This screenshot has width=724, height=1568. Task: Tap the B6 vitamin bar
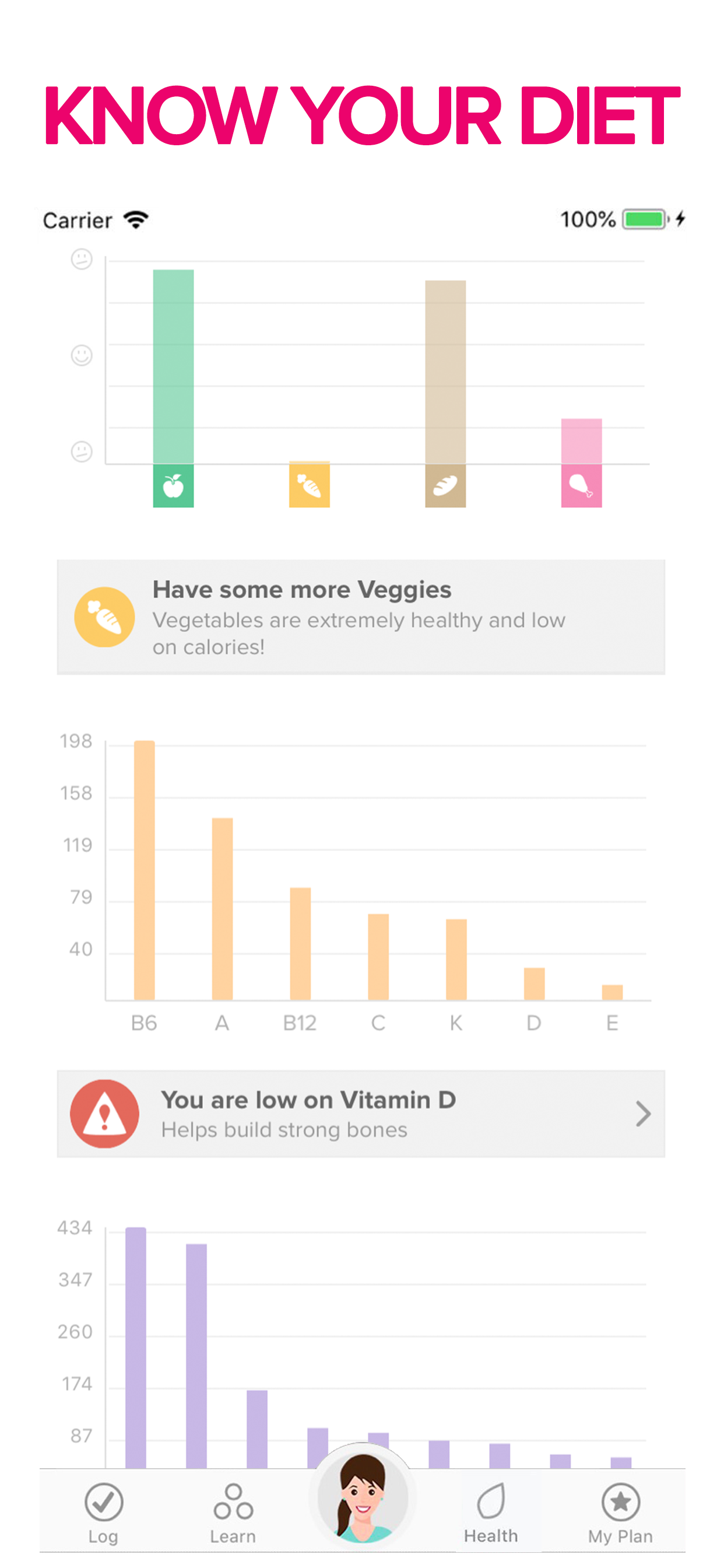coord(144,870)
